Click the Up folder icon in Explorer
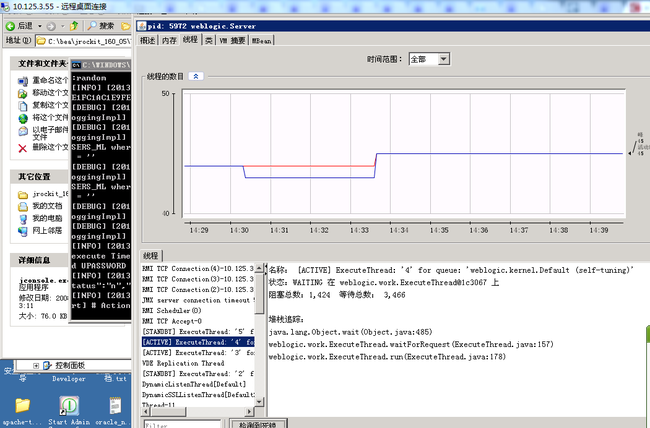Viewport: 650px width, 428px height. [74, 26]
